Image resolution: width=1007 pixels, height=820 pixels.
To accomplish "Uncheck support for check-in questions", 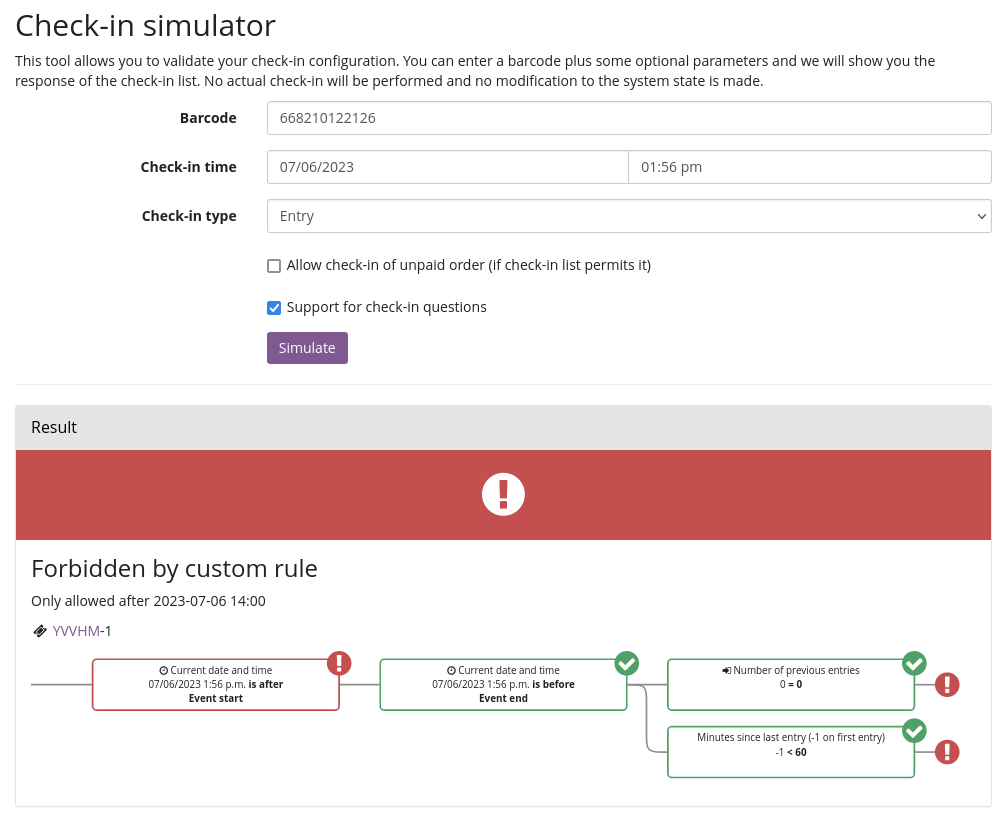I will click(274, 308).
